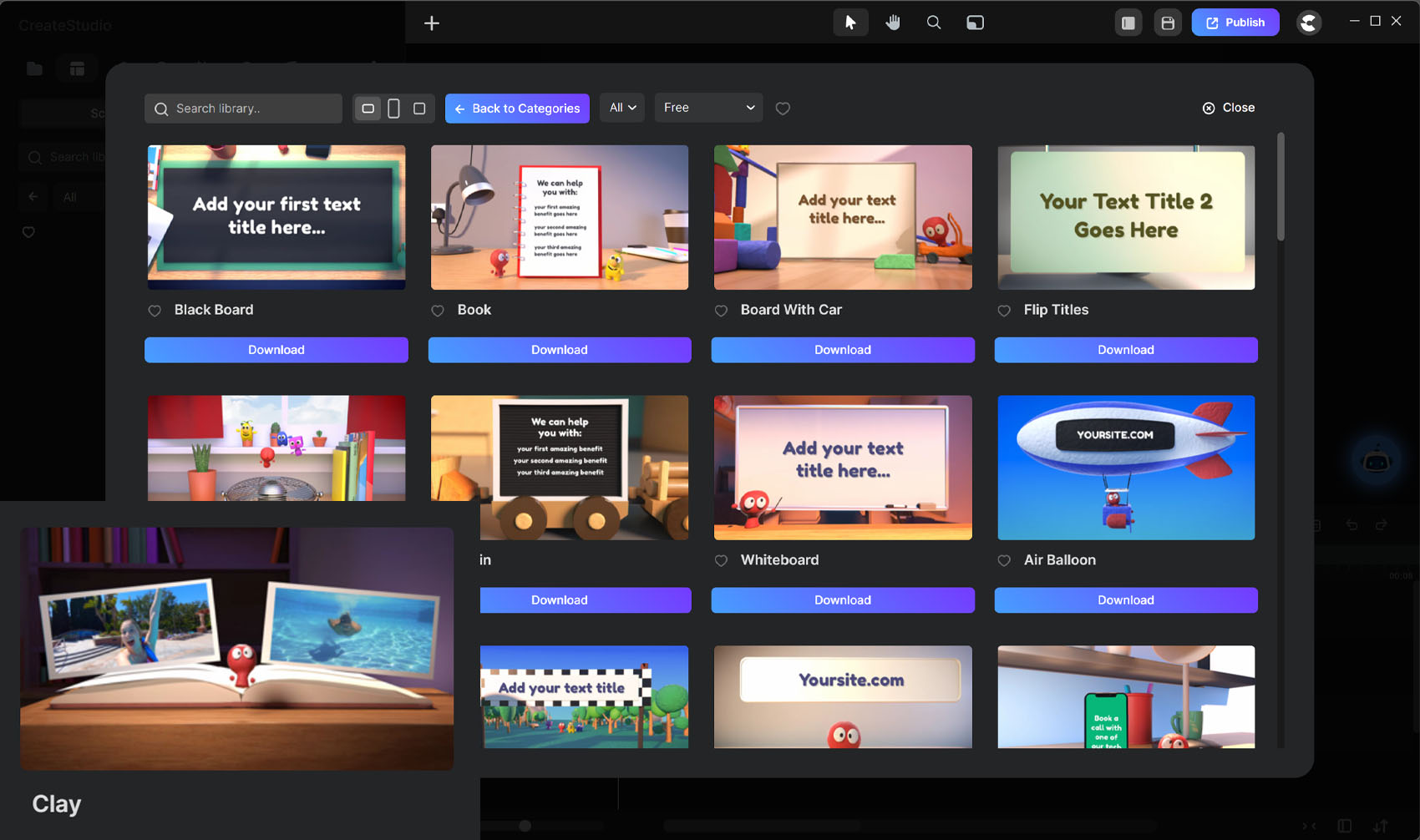1420x840 pixels.
Task: Toggle favorites filter heart in toolbar
Action: click(783, 109)
